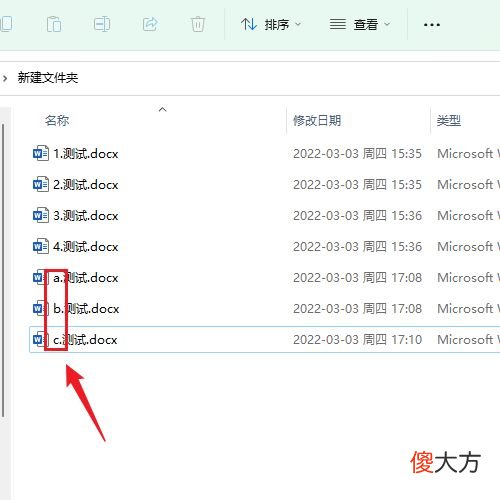Open the three-dot more options menu
Screen dimensions: 500x500
point(432,25)
